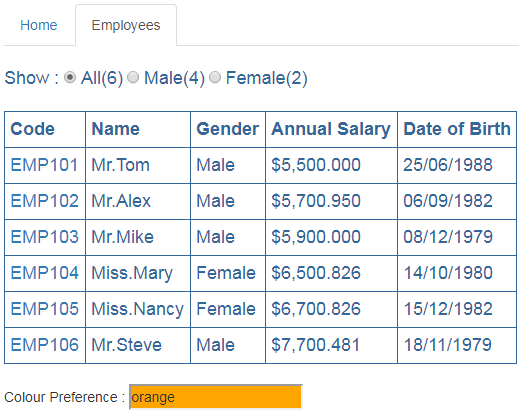Switch to the Employees tab
This screenshot has width=519, height=410.
click(126, 25)
